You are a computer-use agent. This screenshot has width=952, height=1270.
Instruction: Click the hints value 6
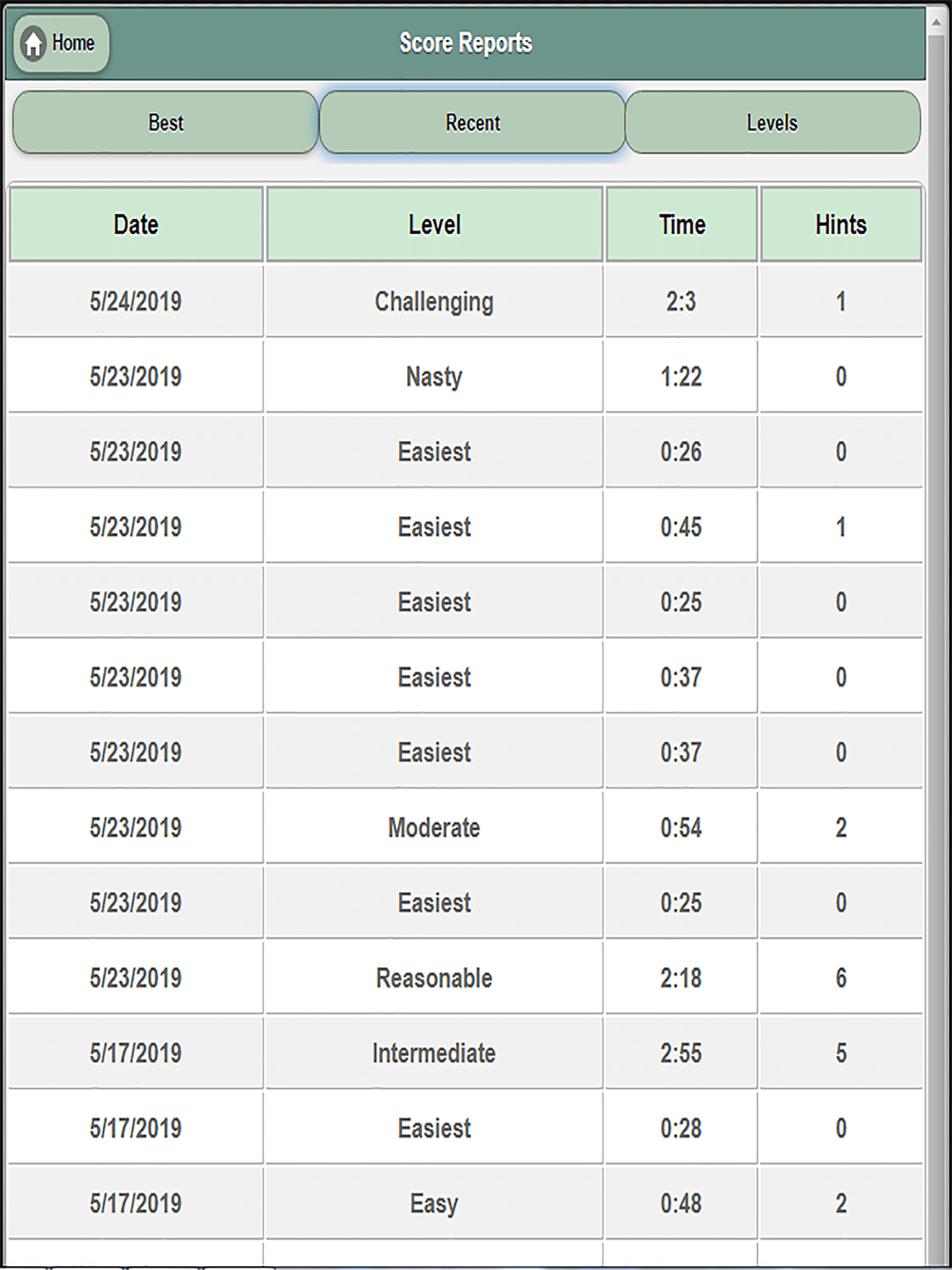click(841, 978)
